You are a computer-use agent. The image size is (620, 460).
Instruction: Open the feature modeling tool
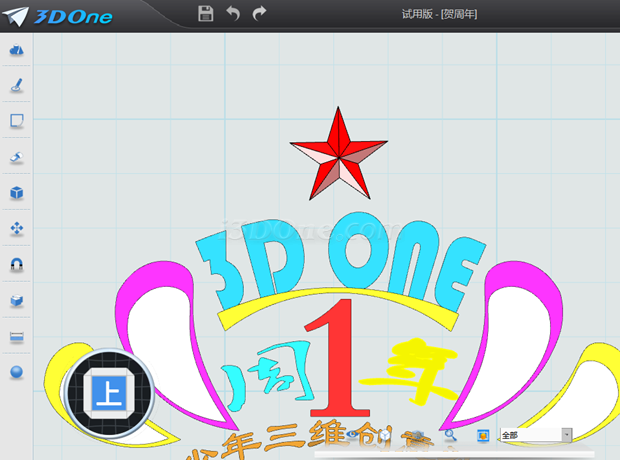[x=16, y=157]
